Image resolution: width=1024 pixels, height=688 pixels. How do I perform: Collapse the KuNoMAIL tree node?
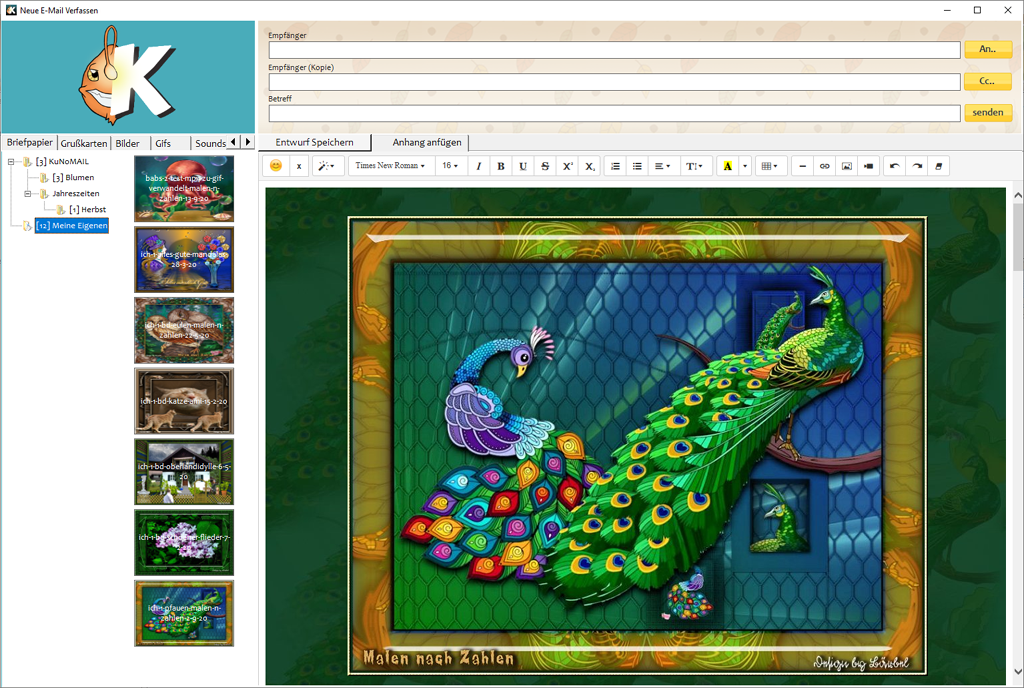[11, 161]
